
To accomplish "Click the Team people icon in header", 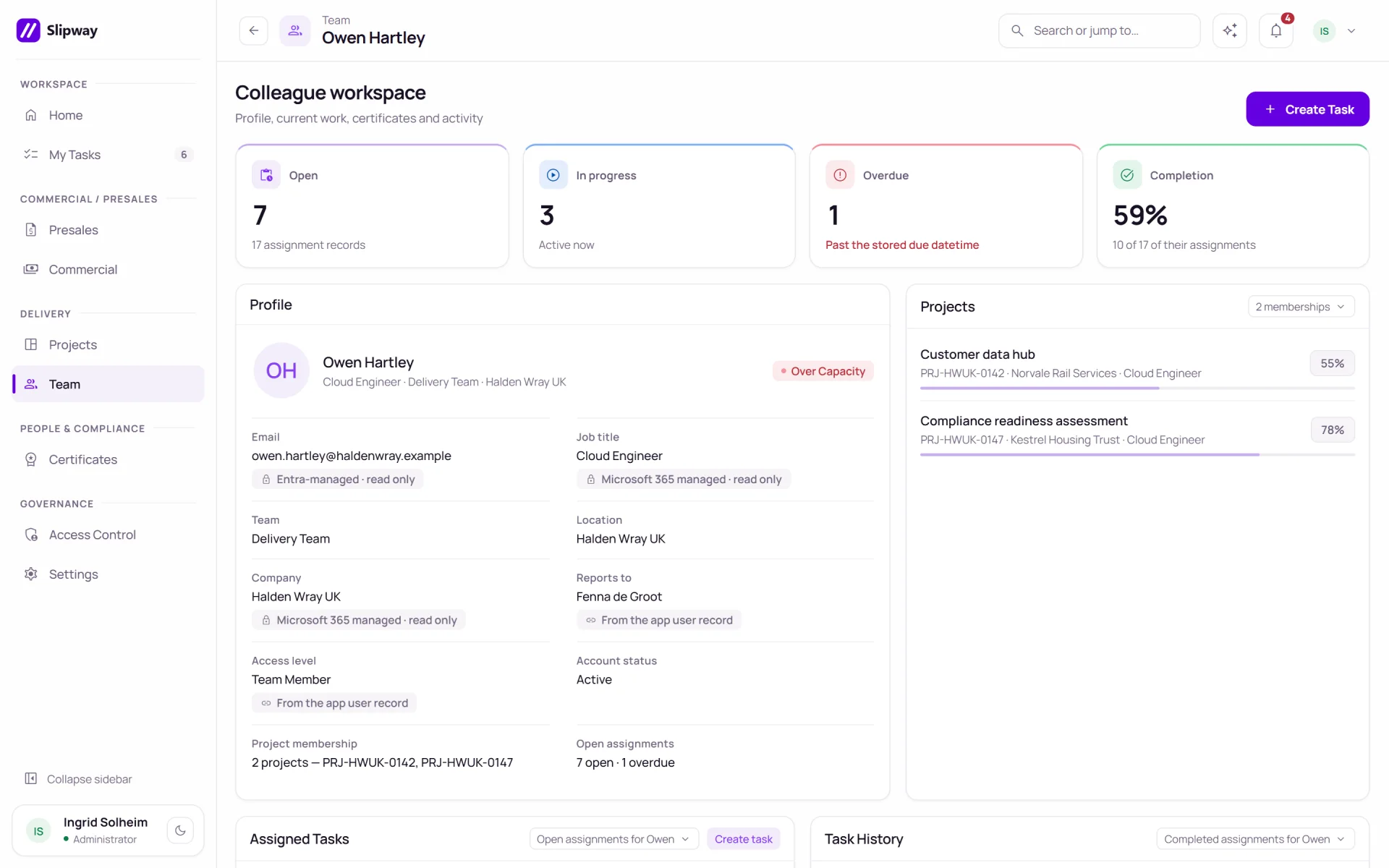I will pos(295,30).
